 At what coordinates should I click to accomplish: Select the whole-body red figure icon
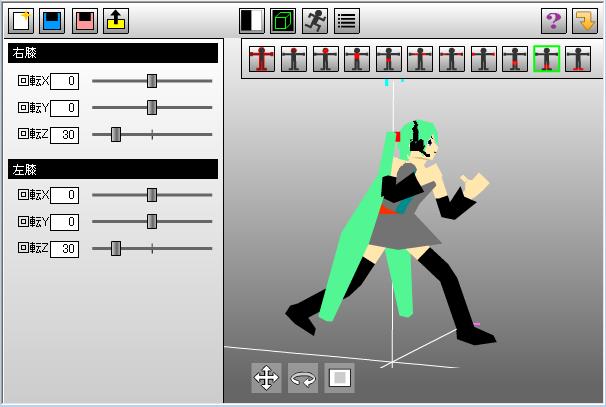coord(262,59)
